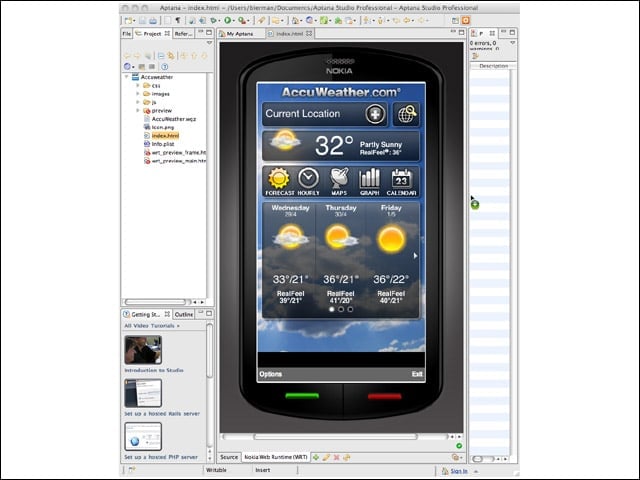Expand the preview folder

(138, 111)
